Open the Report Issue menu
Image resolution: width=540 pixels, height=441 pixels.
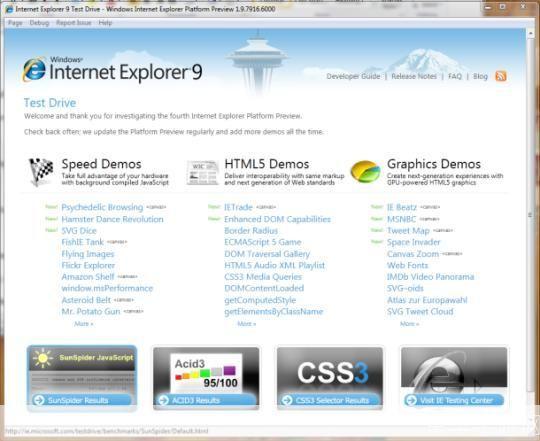[x=74, y=23]
